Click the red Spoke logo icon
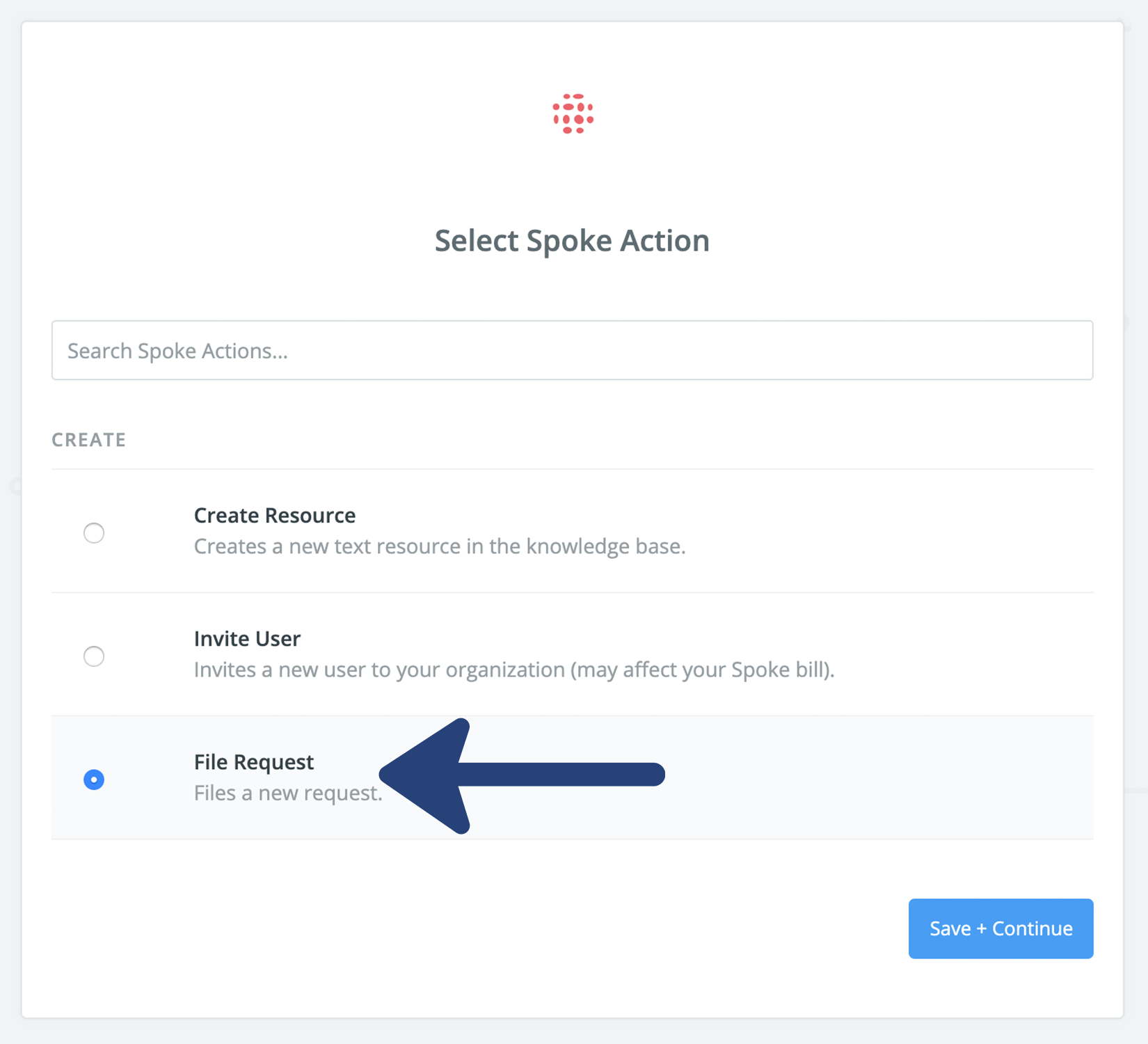Viewport: 1148px width, 1044px height. 573,113
